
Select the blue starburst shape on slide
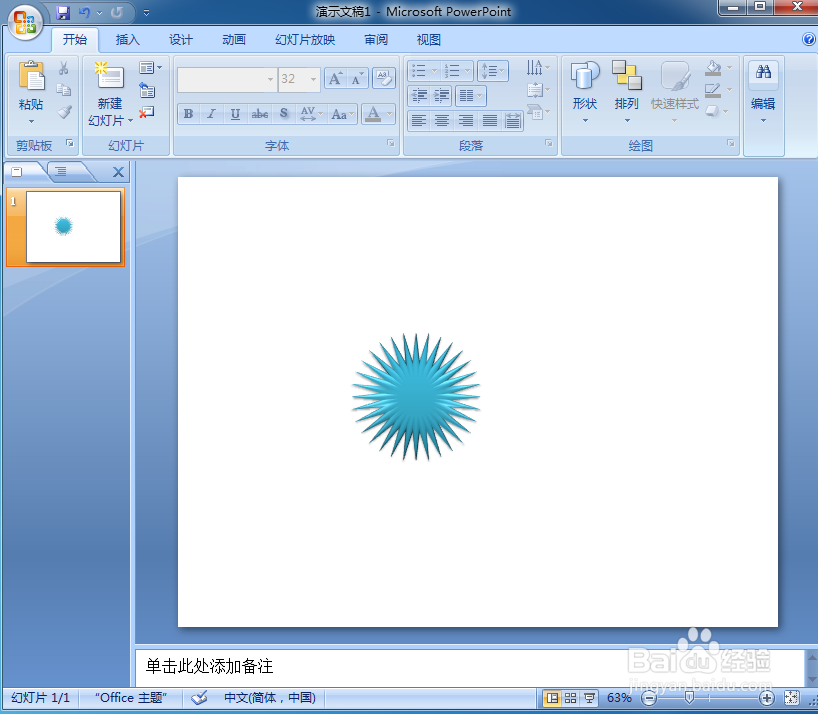coord(416,397)
